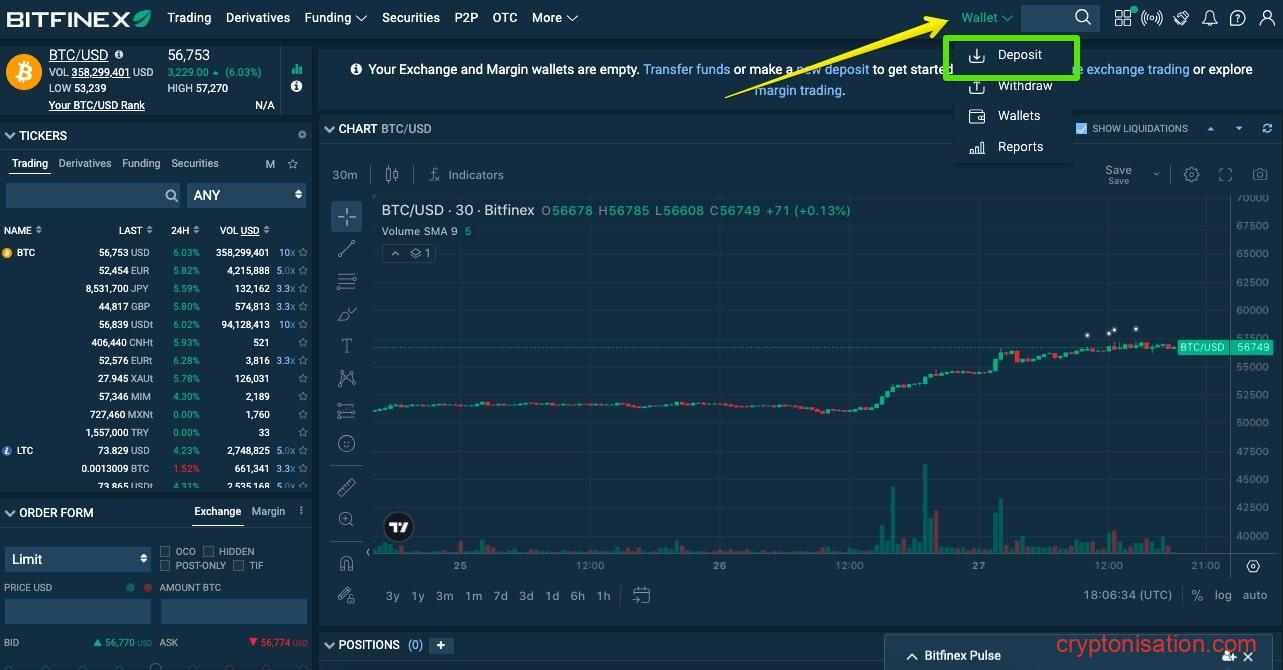This screenshot has width=1283, height=670.
Task: Toggle the Show Liquidations checkbox
Action: [x=1081, y=129]
